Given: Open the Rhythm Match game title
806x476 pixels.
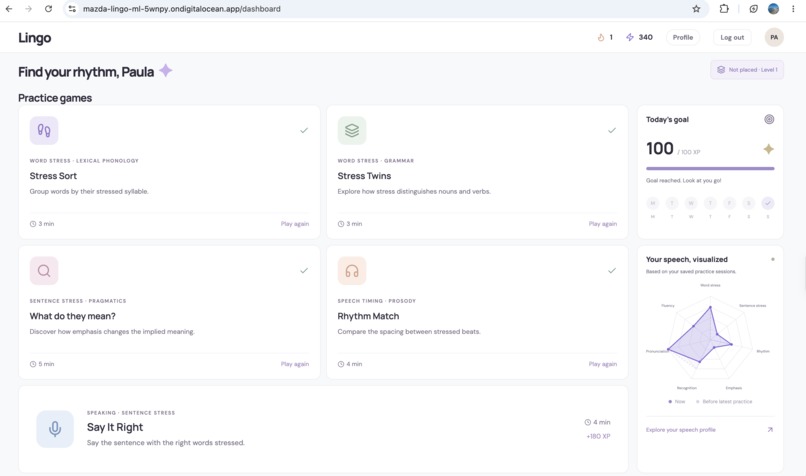Looking at the screenshot, I should point(368,316).
